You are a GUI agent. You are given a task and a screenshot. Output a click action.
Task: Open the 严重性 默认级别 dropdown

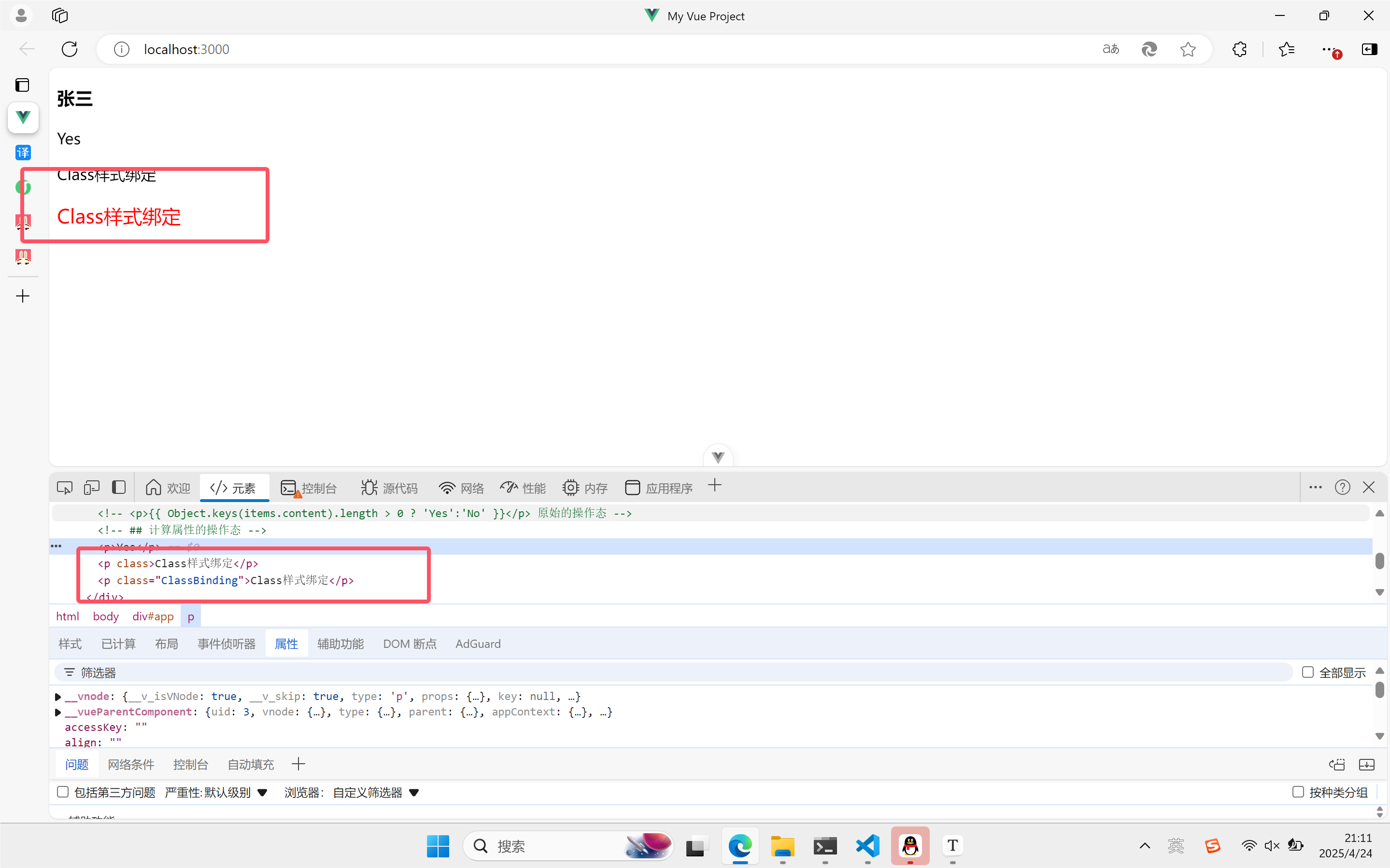[216, 793]
